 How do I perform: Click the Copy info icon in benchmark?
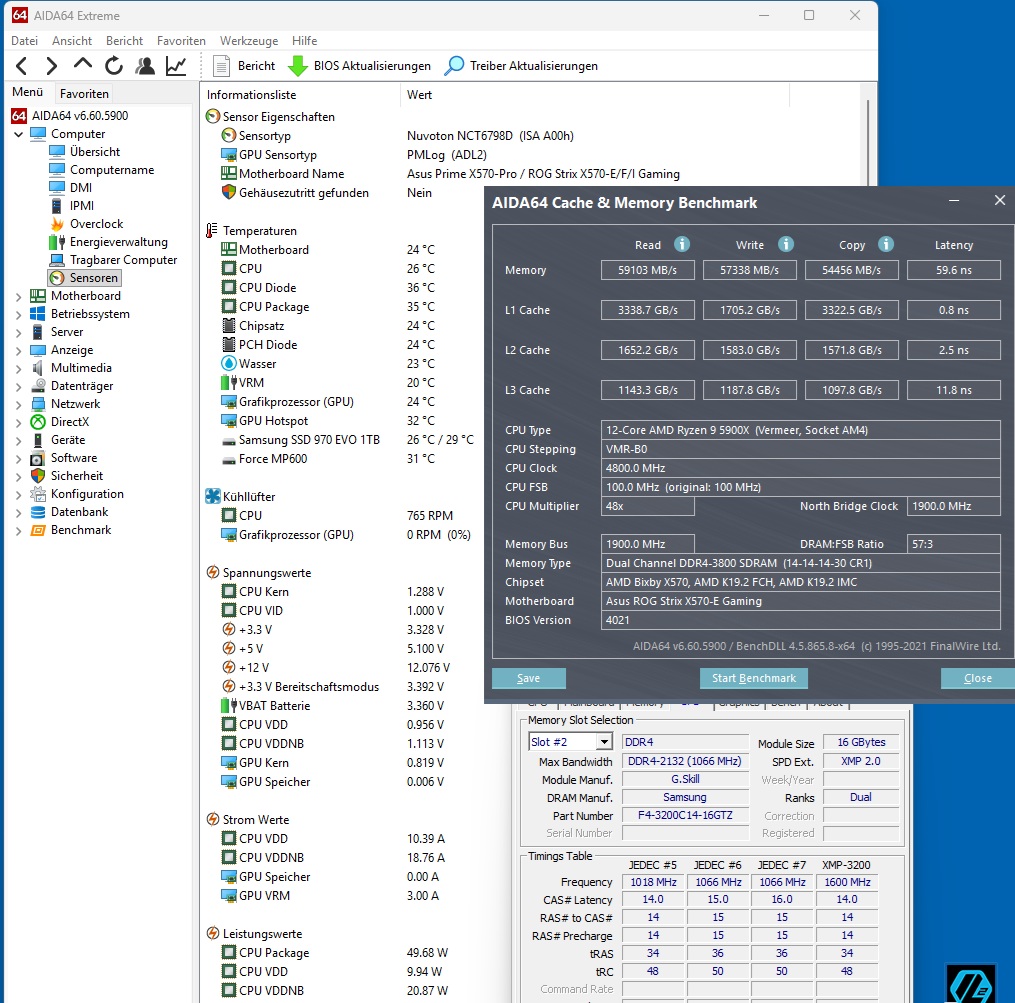[886, 244]
